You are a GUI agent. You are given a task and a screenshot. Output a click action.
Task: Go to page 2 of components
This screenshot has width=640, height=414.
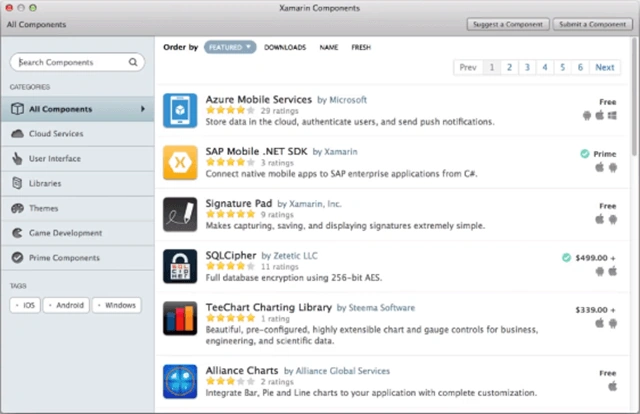tap(509, 67)
